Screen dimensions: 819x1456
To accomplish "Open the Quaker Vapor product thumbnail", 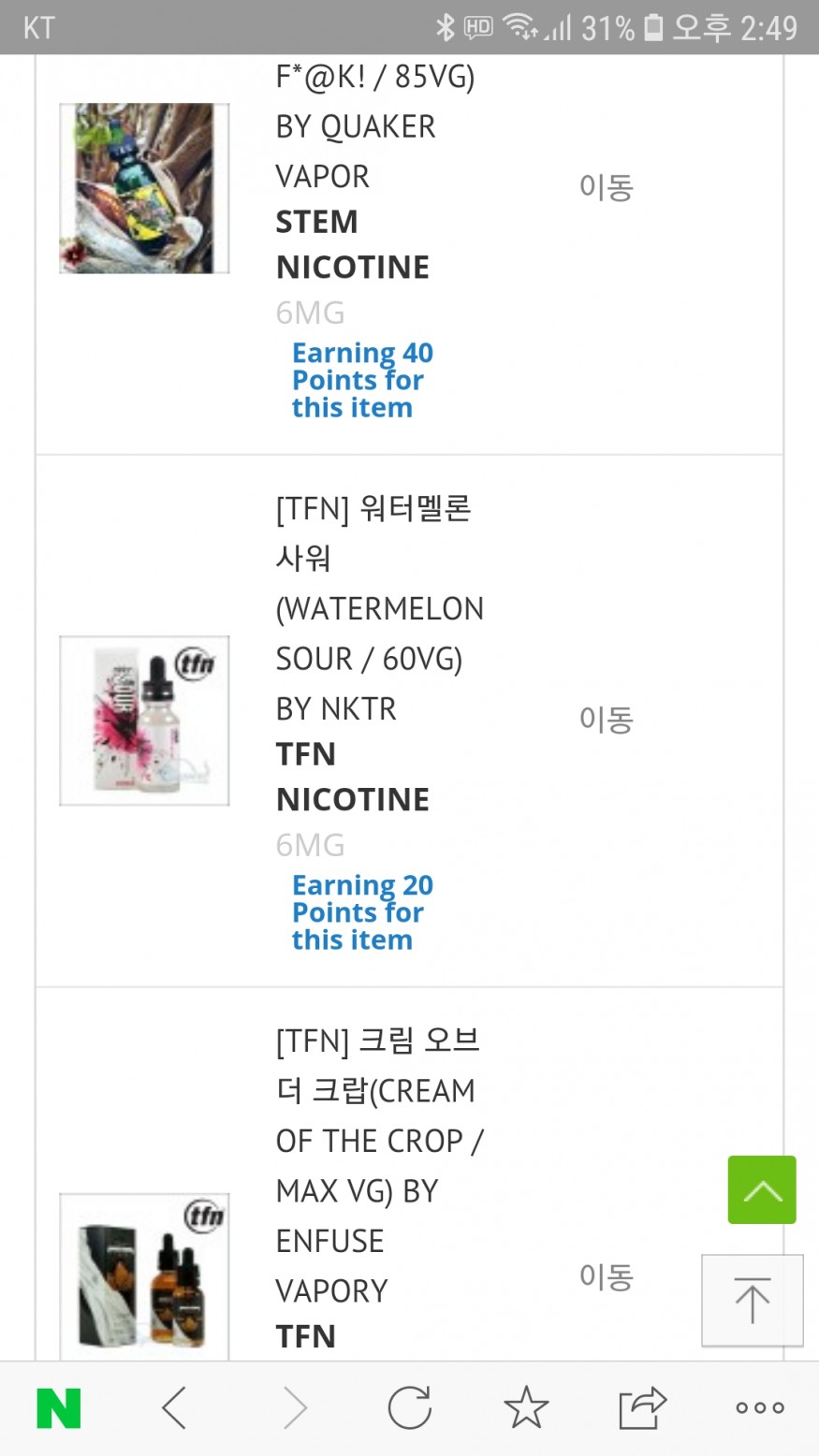I will [144, 188].
